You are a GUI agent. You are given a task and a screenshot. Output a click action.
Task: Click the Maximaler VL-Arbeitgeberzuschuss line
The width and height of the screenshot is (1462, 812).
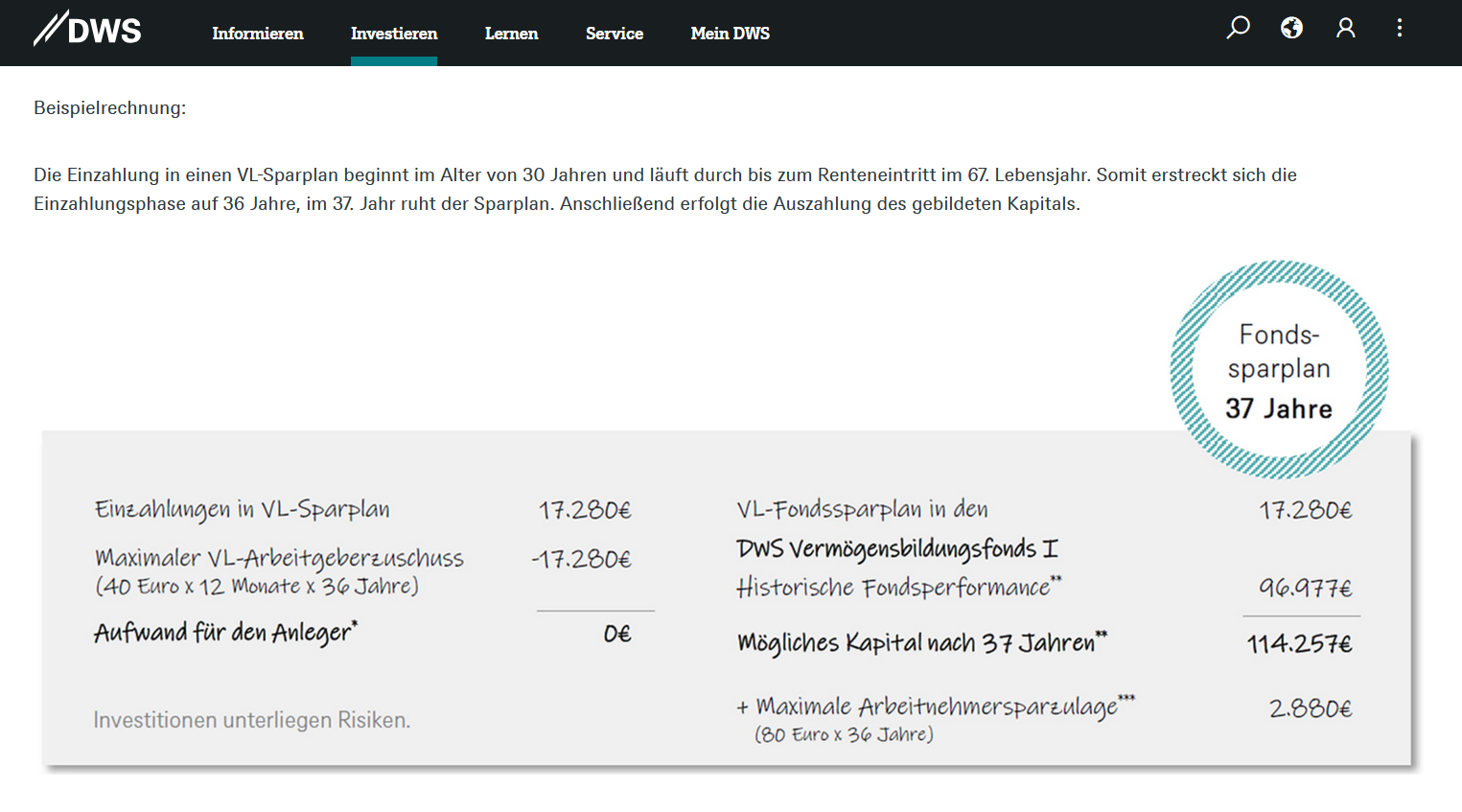[279, 559]
